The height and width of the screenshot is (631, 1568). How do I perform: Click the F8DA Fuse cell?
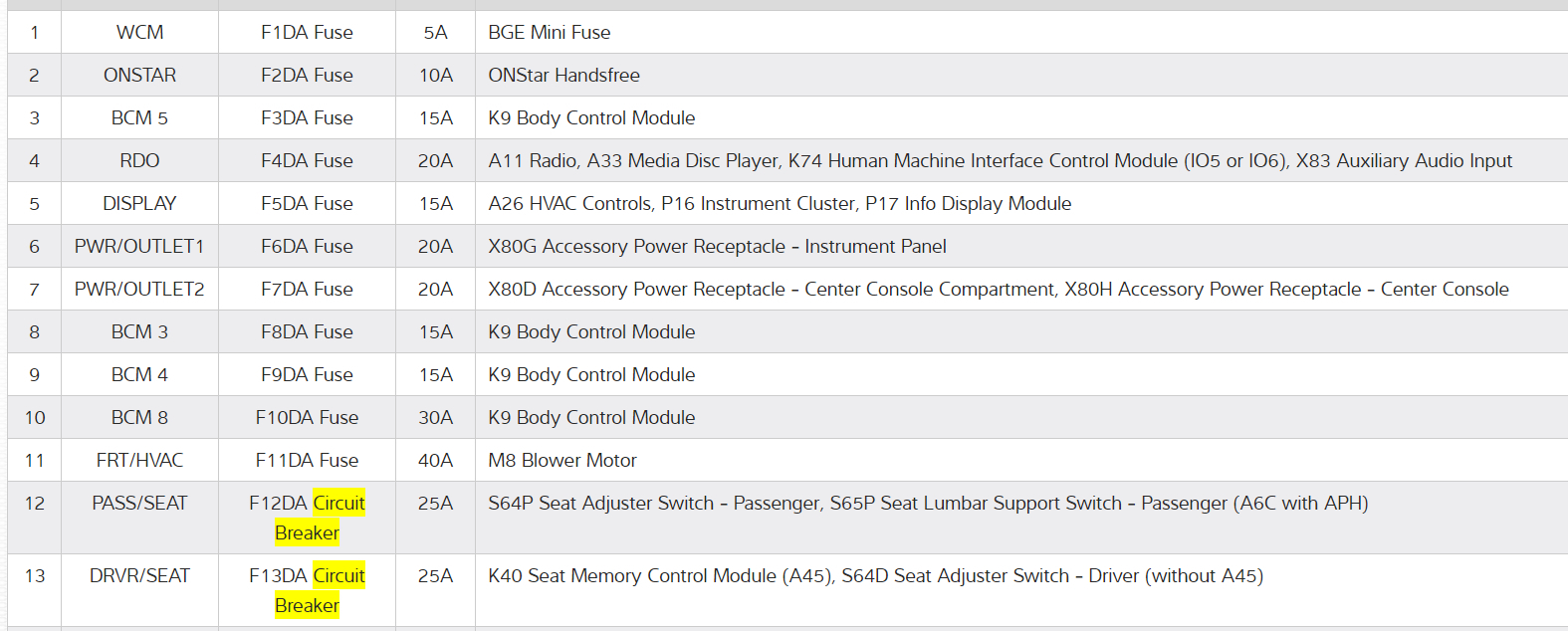click(x=307, y=332)
